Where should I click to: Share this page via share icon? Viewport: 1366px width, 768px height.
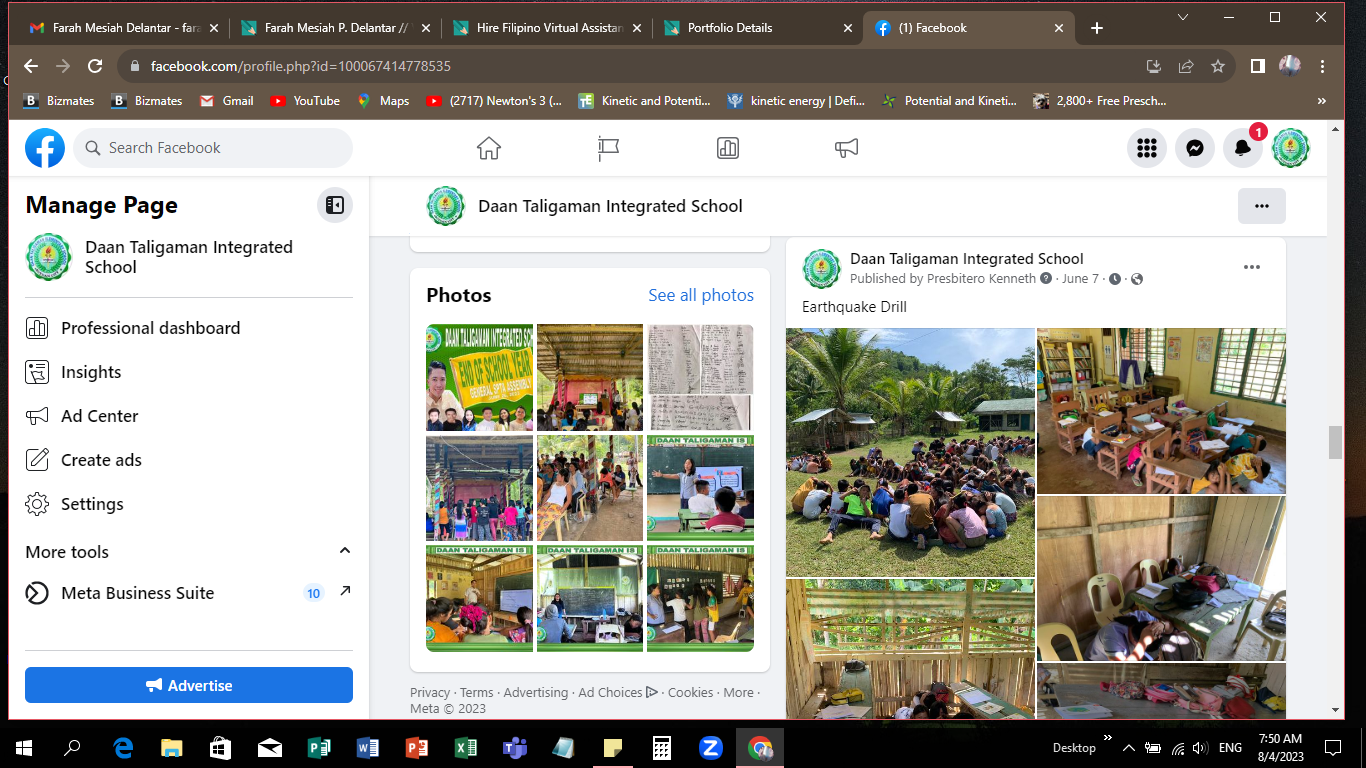[1186, 66]
